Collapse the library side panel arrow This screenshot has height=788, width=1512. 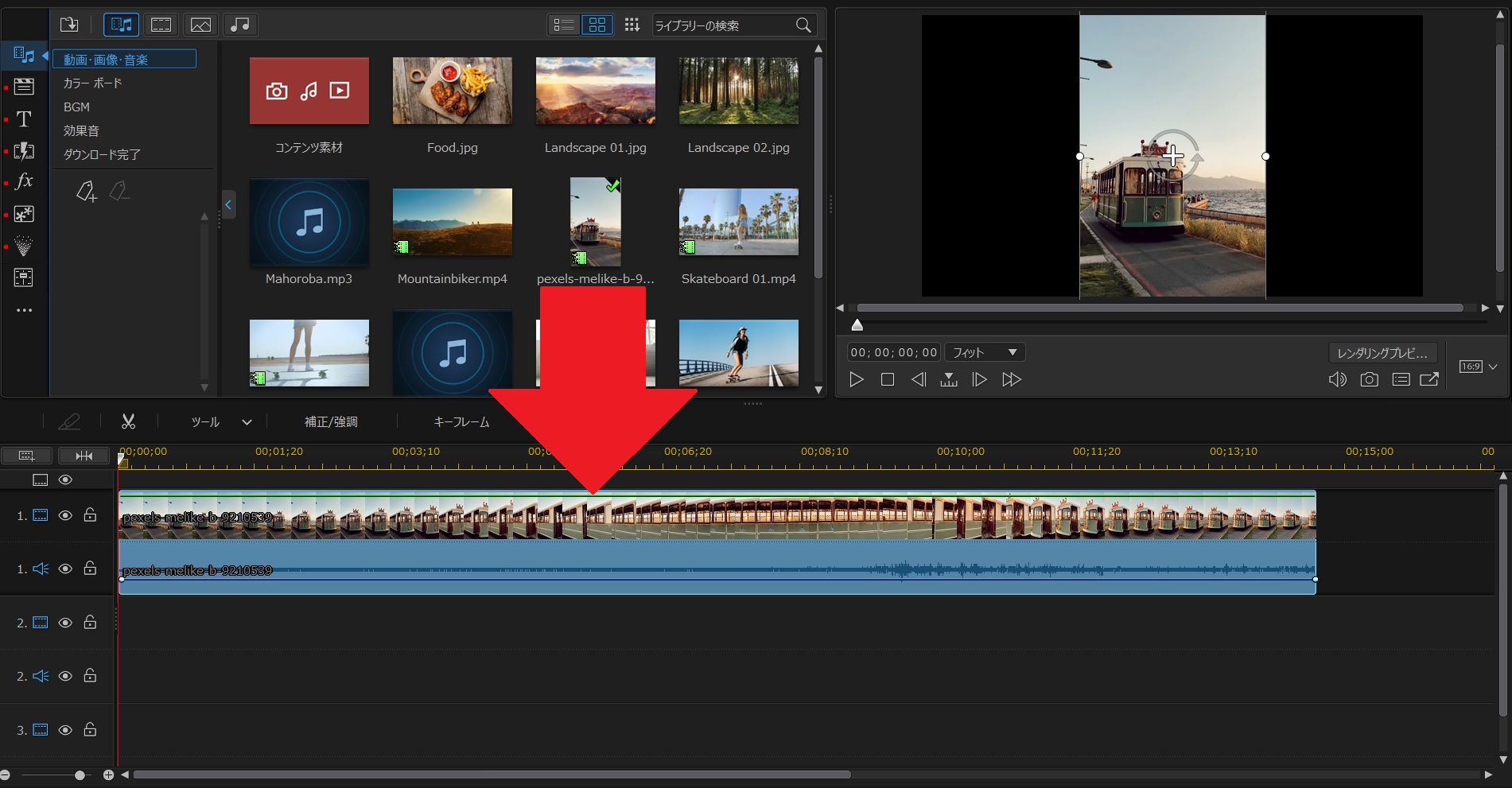click(228, 205)
